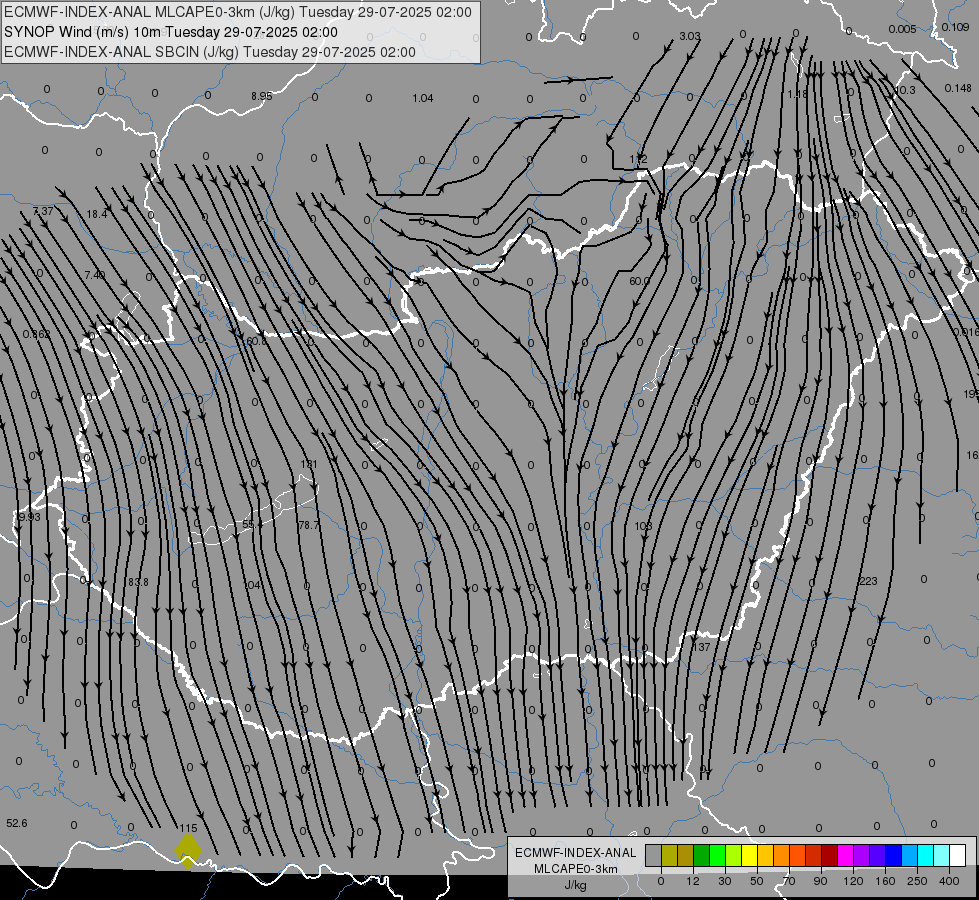The image size is (979, 900).
Task: Click the map value 83.8
Action: [138, 581]
